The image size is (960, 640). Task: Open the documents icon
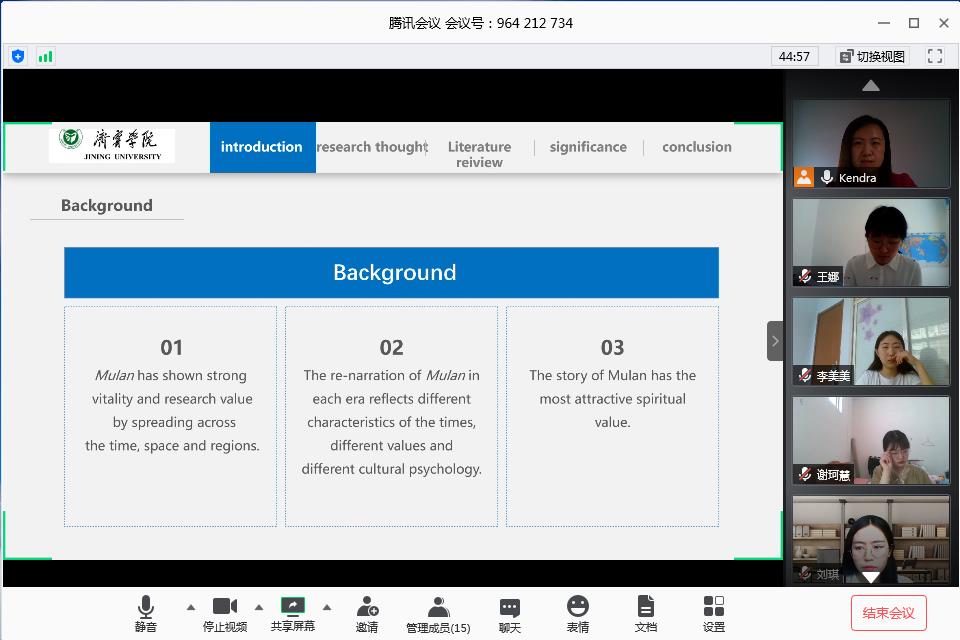[646, 613]
